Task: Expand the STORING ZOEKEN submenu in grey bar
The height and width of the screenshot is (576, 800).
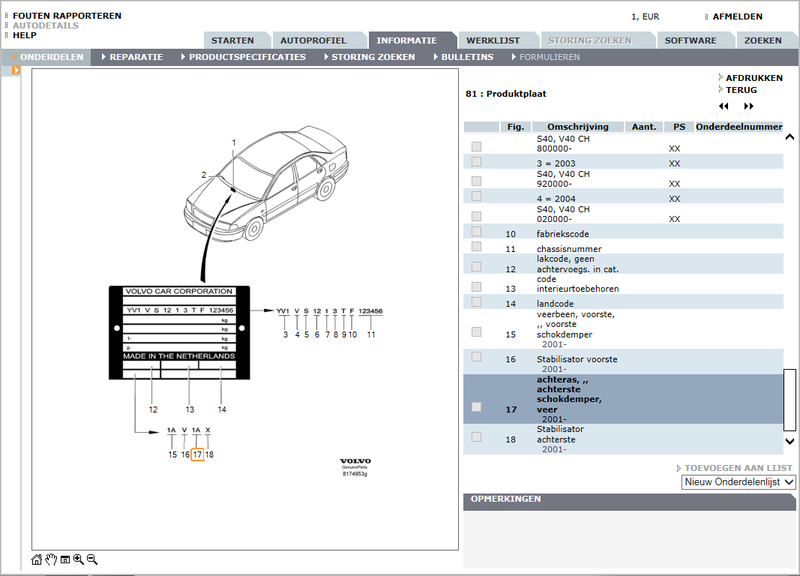Action: 370,57
